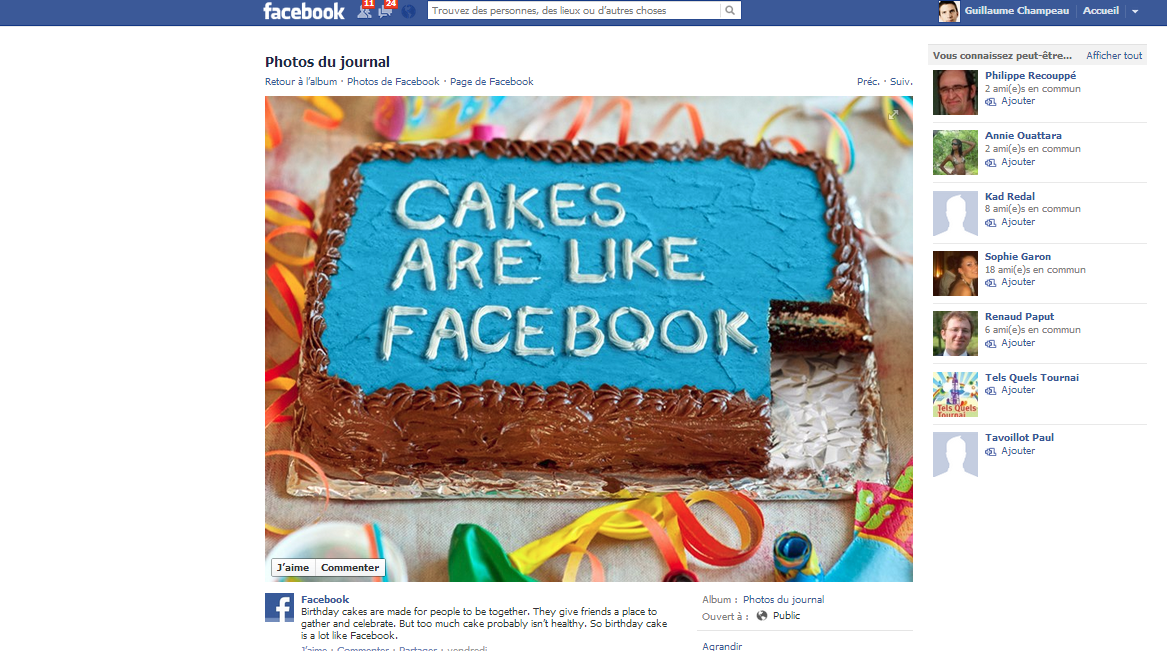Image resolution: width=1167 pixels, height=651 pixels.
Task: Click Afficher tout in suggestions
Action: click(x=1114, y=56)
